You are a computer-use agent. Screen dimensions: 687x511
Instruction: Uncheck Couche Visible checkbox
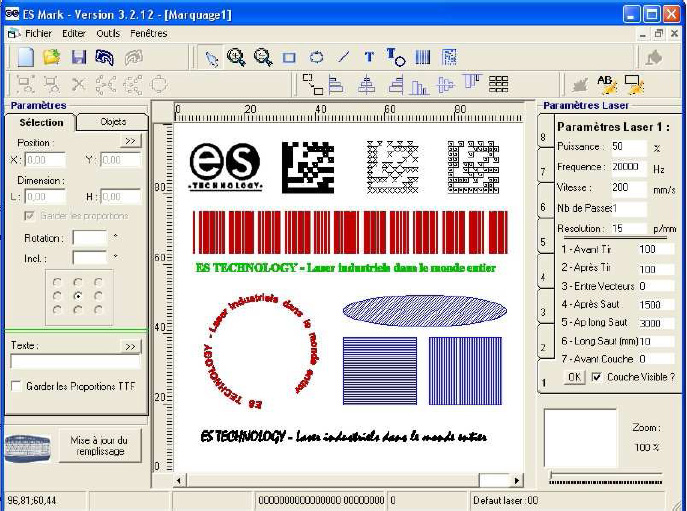[x=596, y=377]
